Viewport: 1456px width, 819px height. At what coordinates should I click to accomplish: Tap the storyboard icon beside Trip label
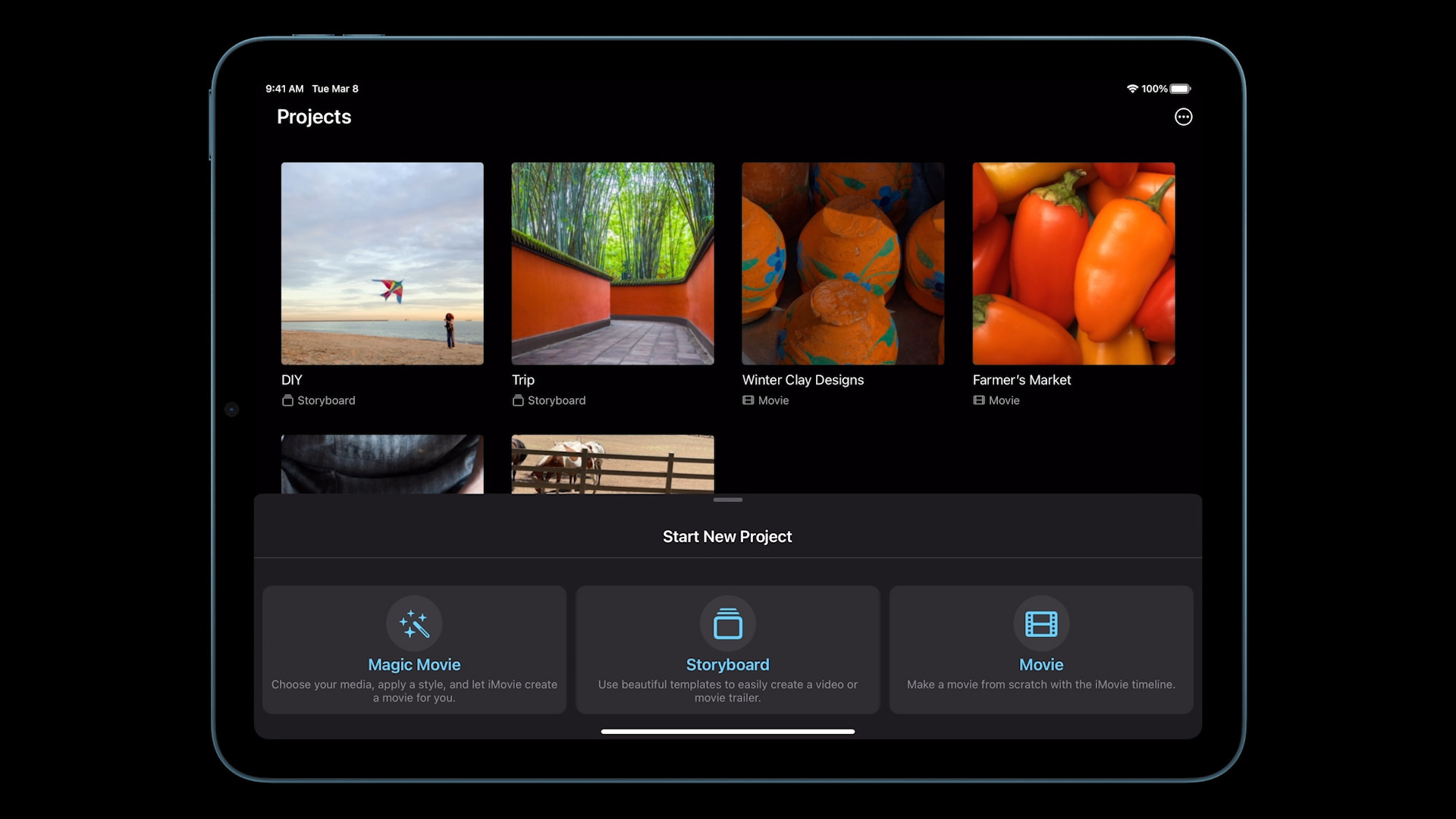pos(518,400)
